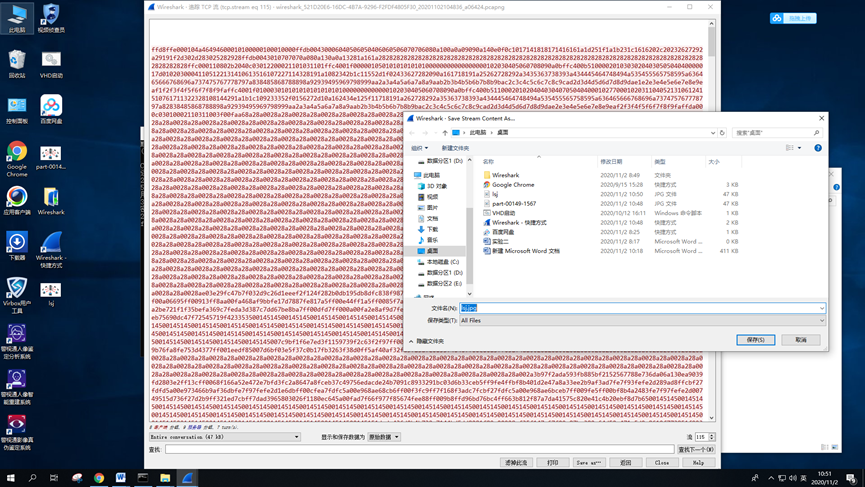Expand the address bar path dropdown
This screenshot has width=865, height=487.
[713, 133]
